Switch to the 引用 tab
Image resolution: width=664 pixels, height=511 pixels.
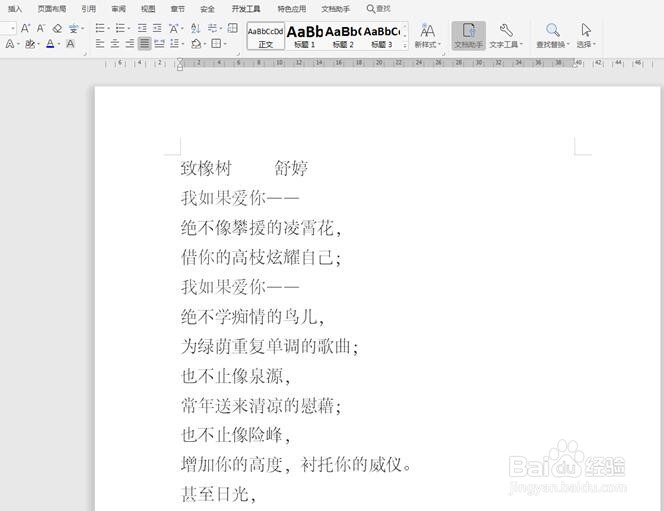click(89, 9)
